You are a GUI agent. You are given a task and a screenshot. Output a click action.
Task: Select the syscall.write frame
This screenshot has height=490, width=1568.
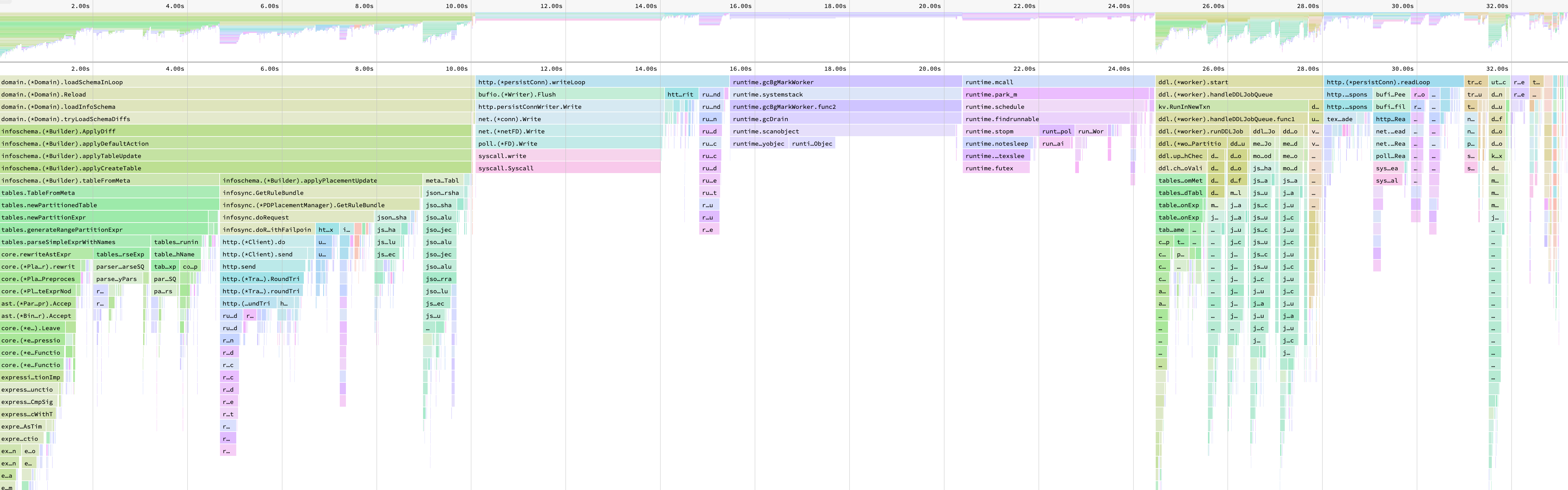(x=568, y=156)
